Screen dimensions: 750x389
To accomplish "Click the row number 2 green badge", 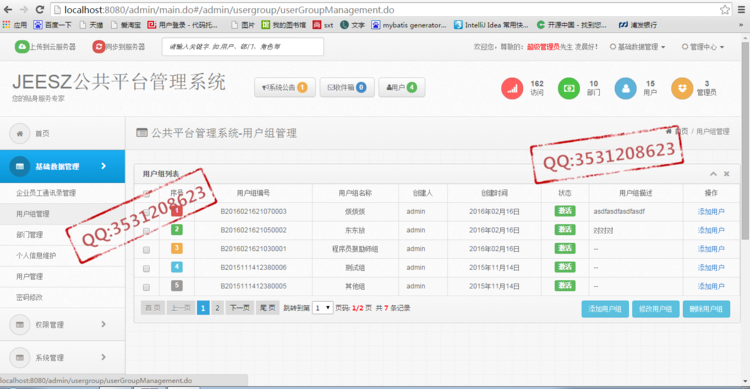I will pyautogui.click(x=176, y=230).
